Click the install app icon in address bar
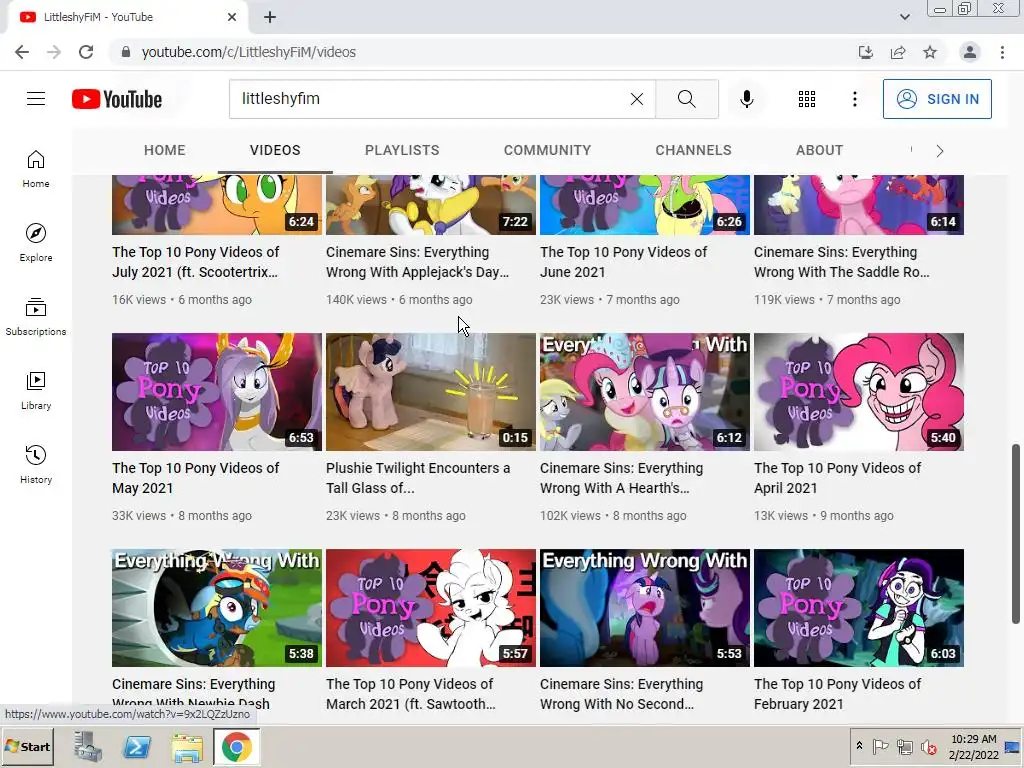Viewport: 1024px width, 768px height. pos(865,52)
